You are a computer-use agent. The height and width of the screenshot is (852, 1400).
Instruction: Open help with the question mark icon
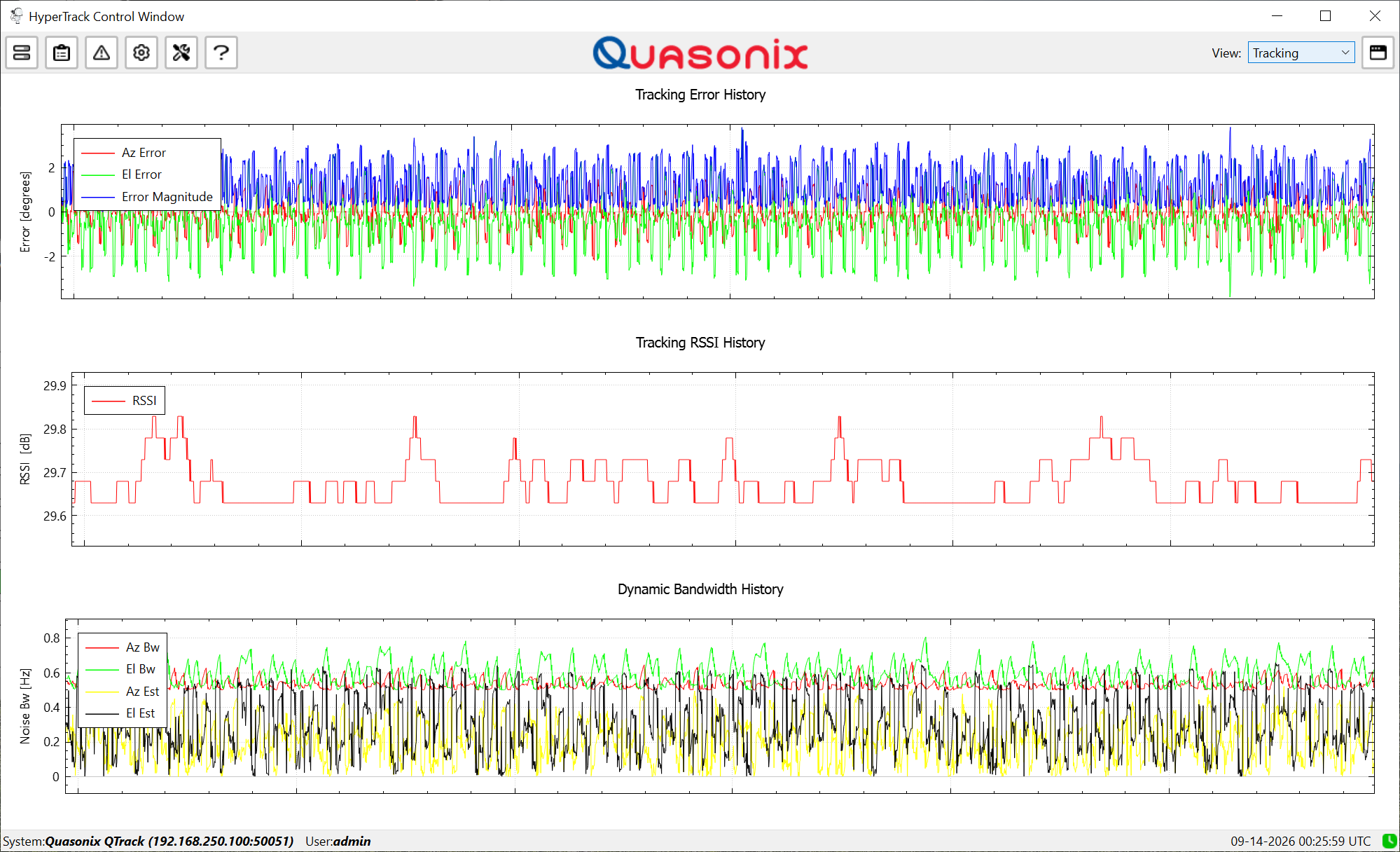pyautogui.click(x=221, y=53)
